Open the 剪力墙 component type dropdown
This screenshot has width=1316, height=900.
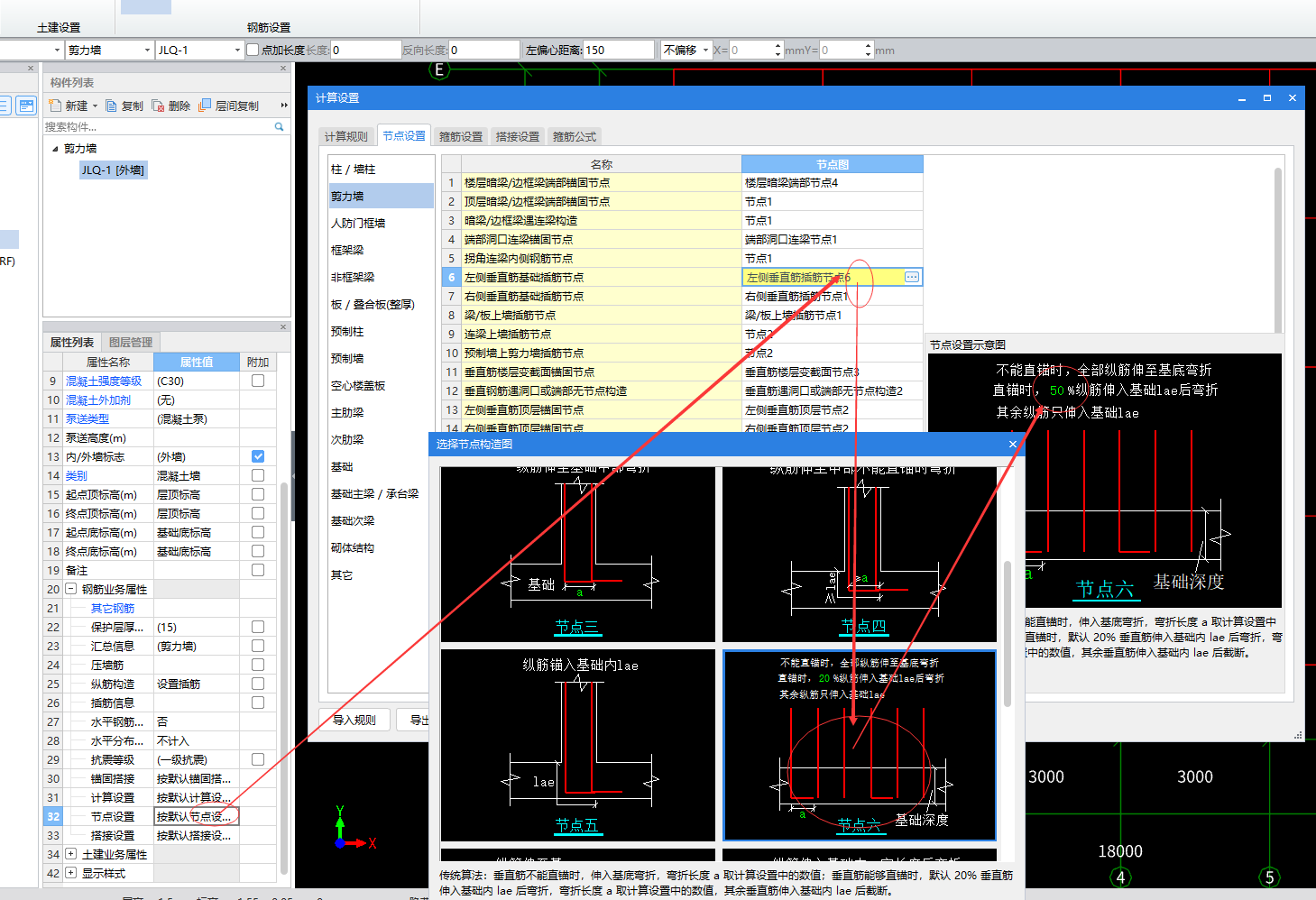tap(147, 51)
